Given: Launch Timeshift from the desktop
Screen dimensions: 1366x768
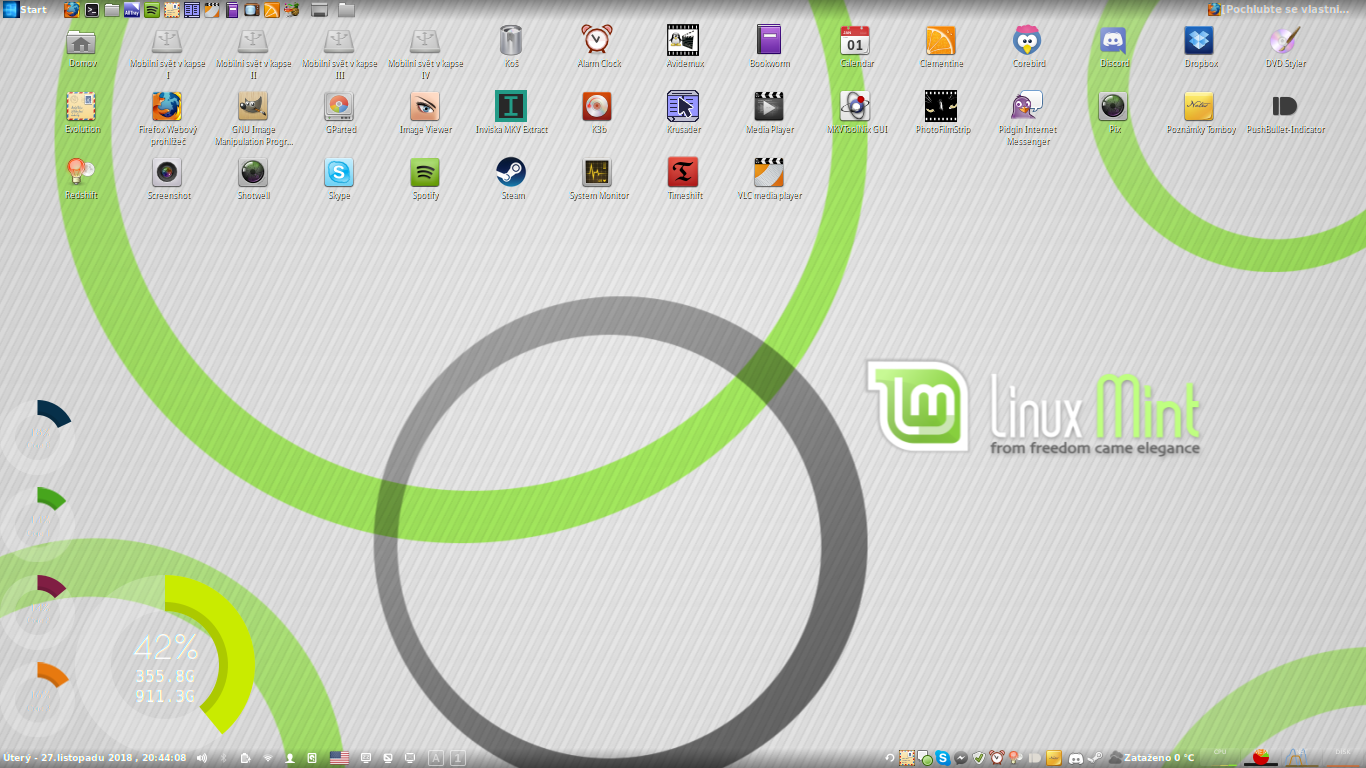Looking at the screenshot, I should (684, 178).
